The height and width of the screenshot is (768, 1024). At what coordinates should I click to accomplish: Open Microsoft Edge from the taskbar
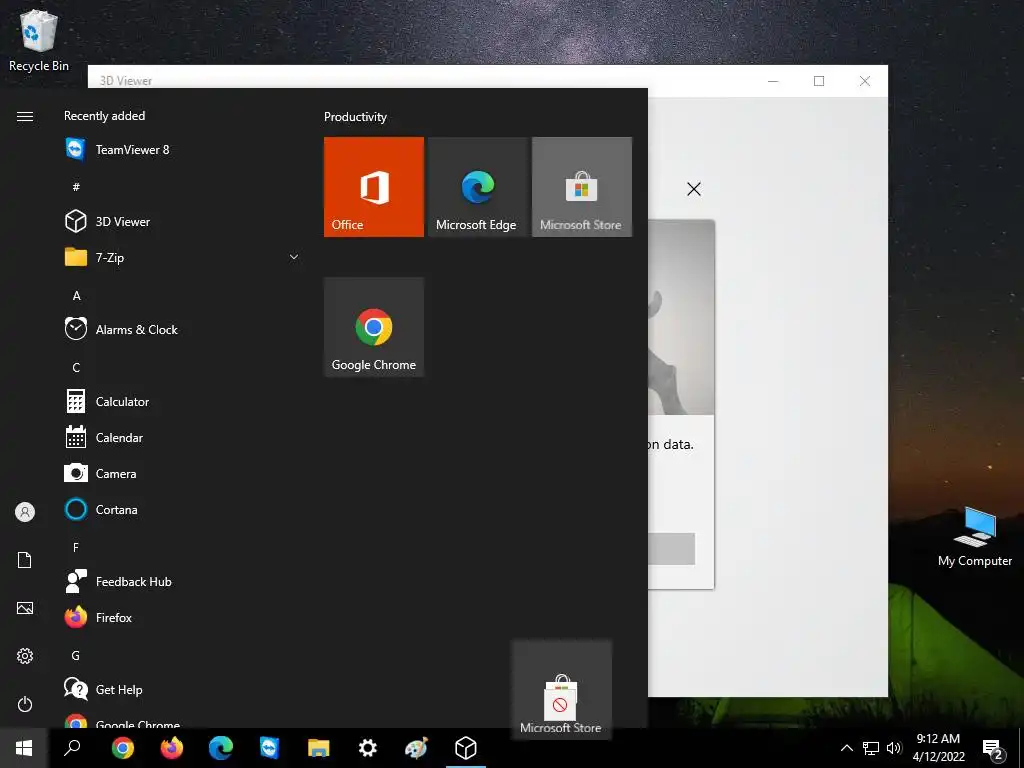tap(221, 748)
